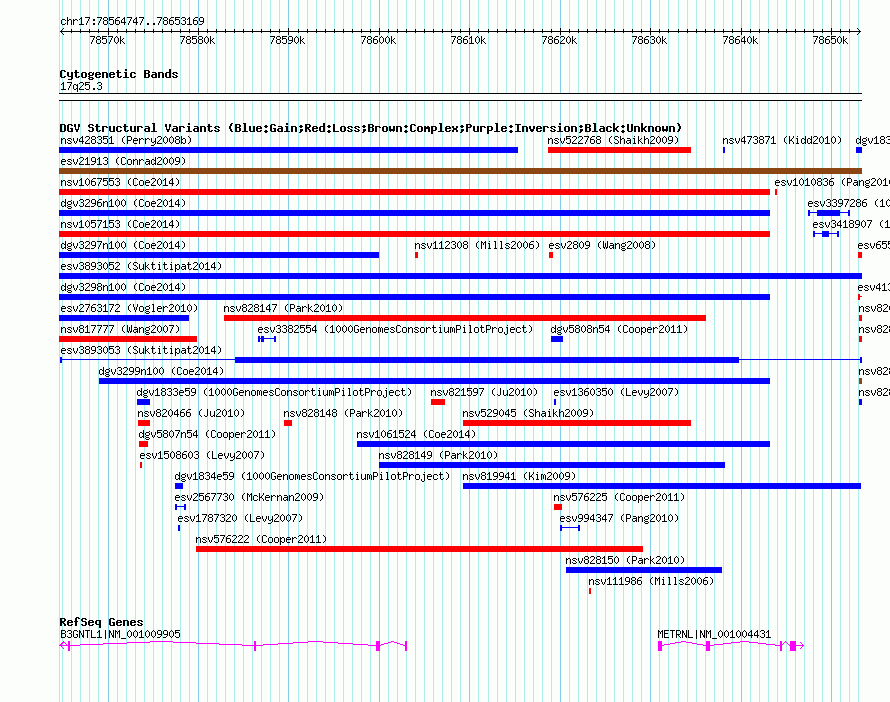
Task: Open esv2567730 (McKernan2009) label
Action: (249, 497)
